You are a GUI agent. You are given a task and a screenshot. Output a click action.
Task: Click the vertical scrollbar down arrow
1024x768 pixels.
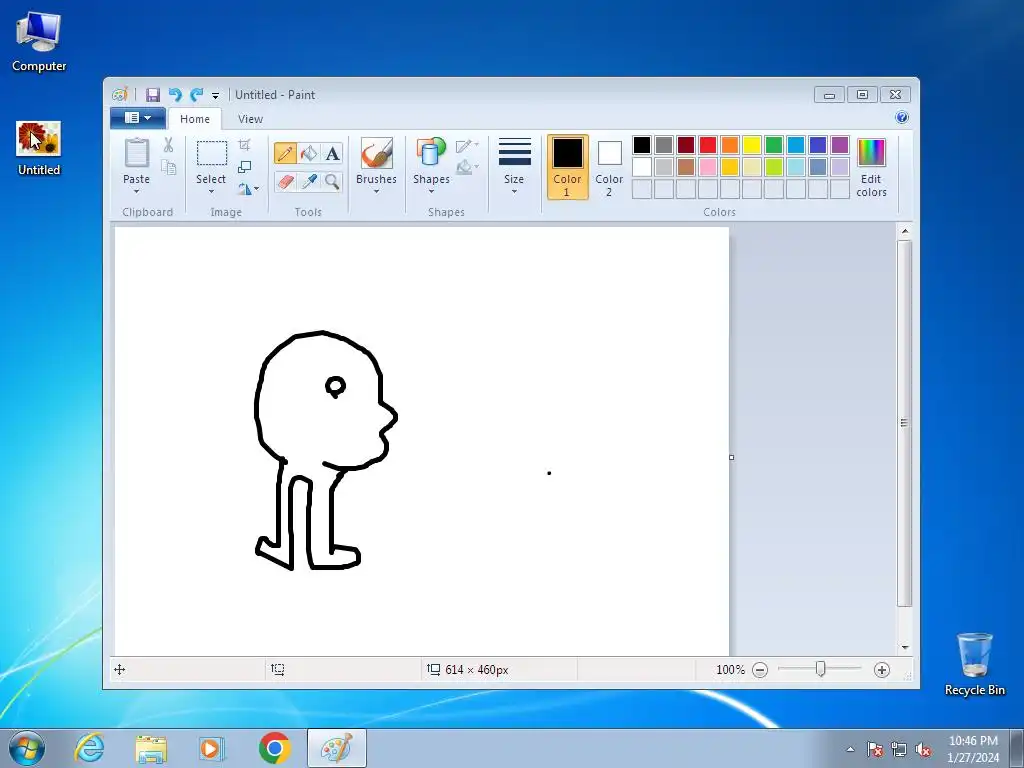[x=904, y=648]
